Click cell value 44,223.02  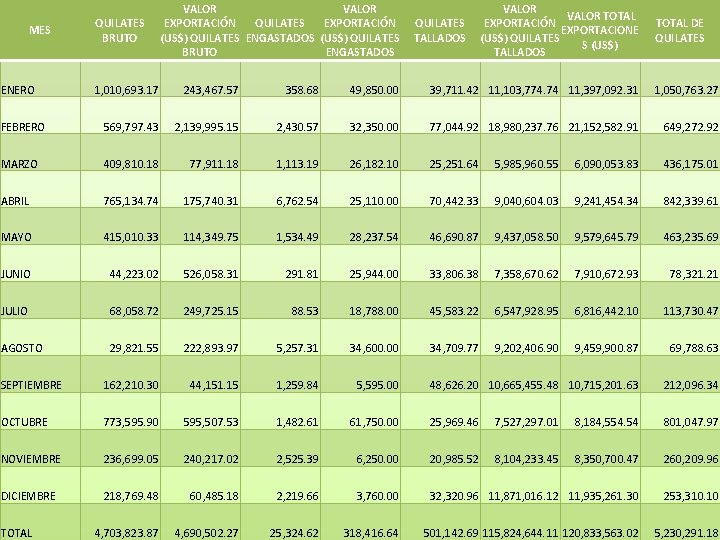134,274
